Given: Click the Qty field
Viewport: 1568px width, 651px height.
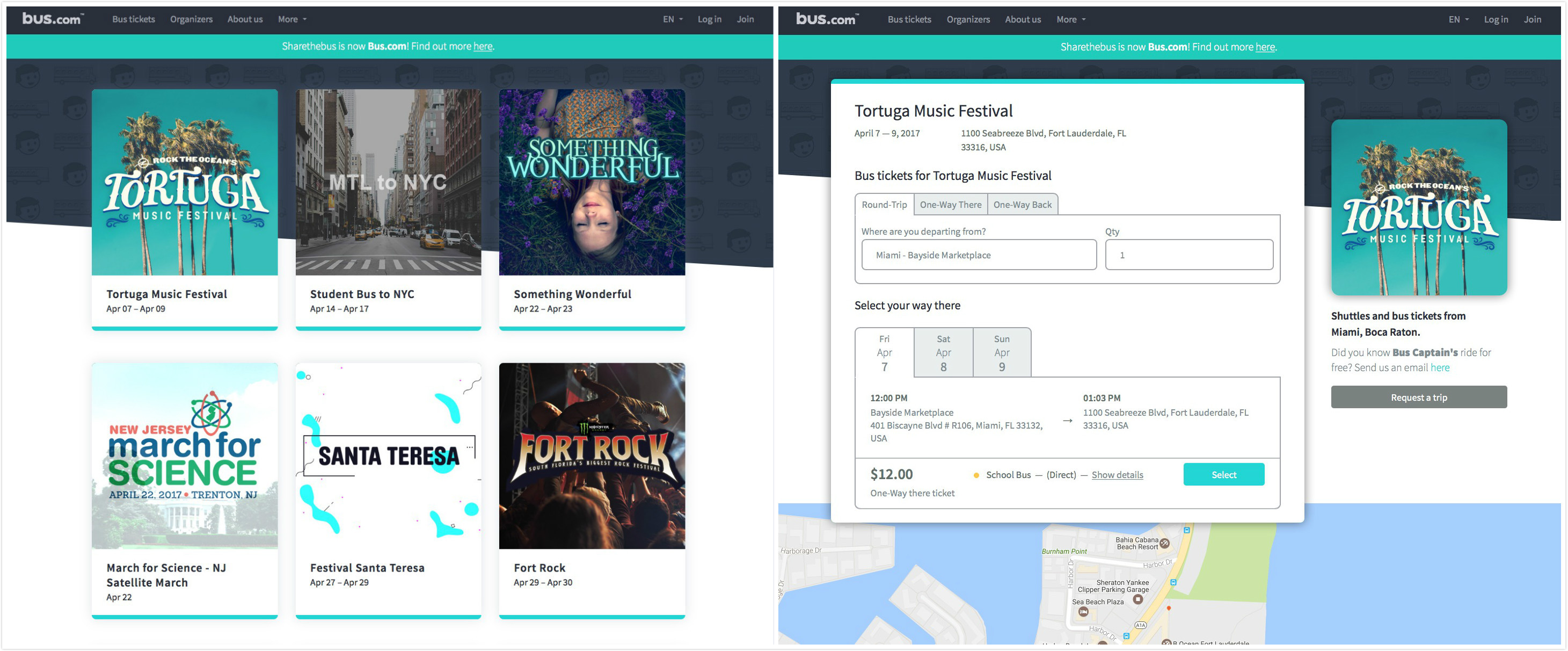Looking at the screenshot, I should click(1189, 255).
